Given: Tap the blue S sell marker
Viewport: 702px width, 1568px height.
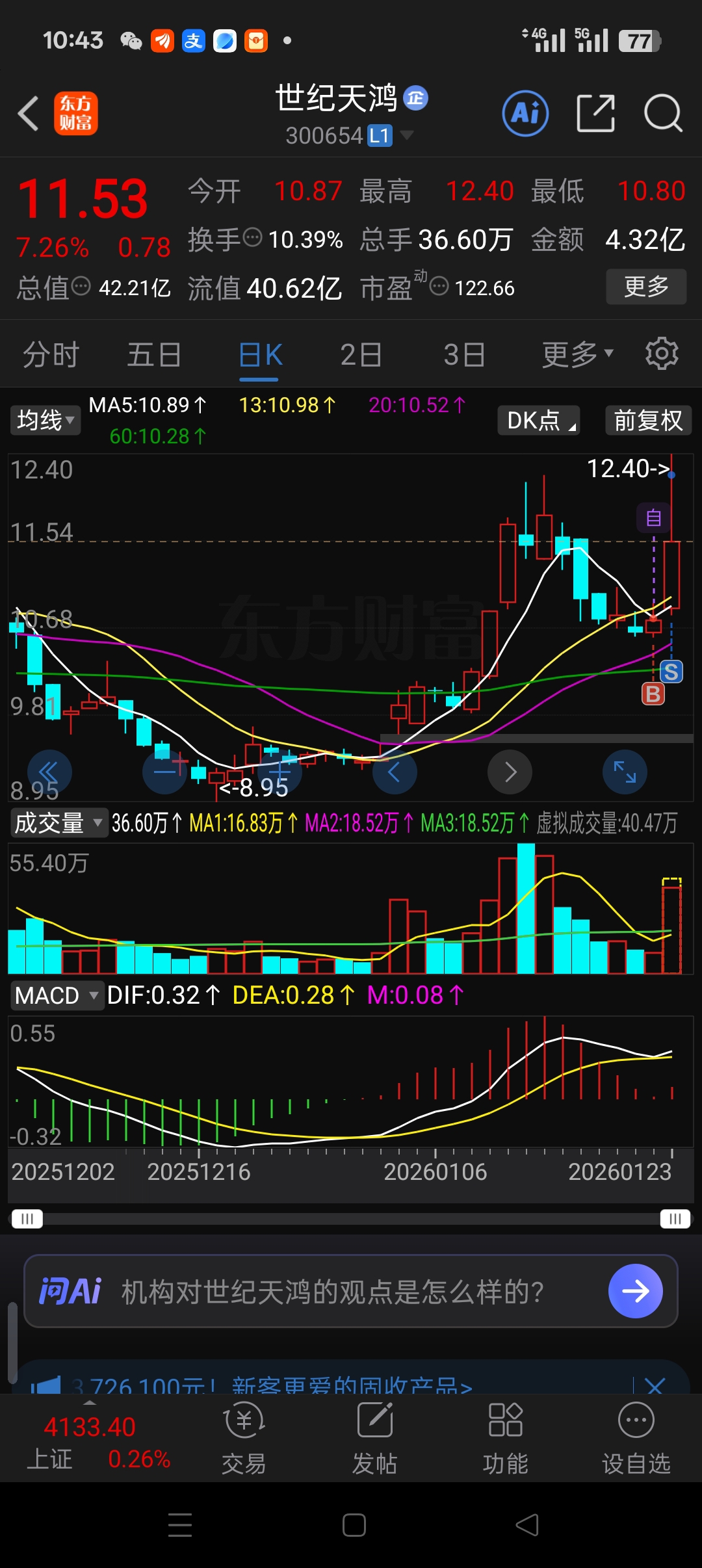Looking at the screenshot, I should click(671, 672).
